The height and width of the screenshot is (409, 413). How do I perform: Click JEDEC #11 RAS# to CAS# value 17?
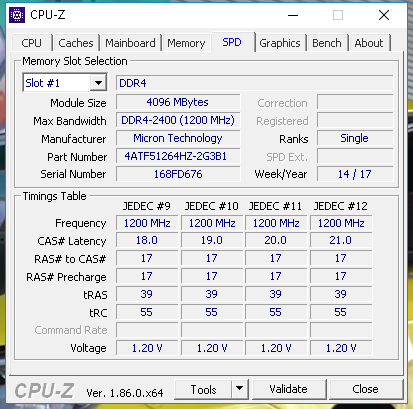276,258
